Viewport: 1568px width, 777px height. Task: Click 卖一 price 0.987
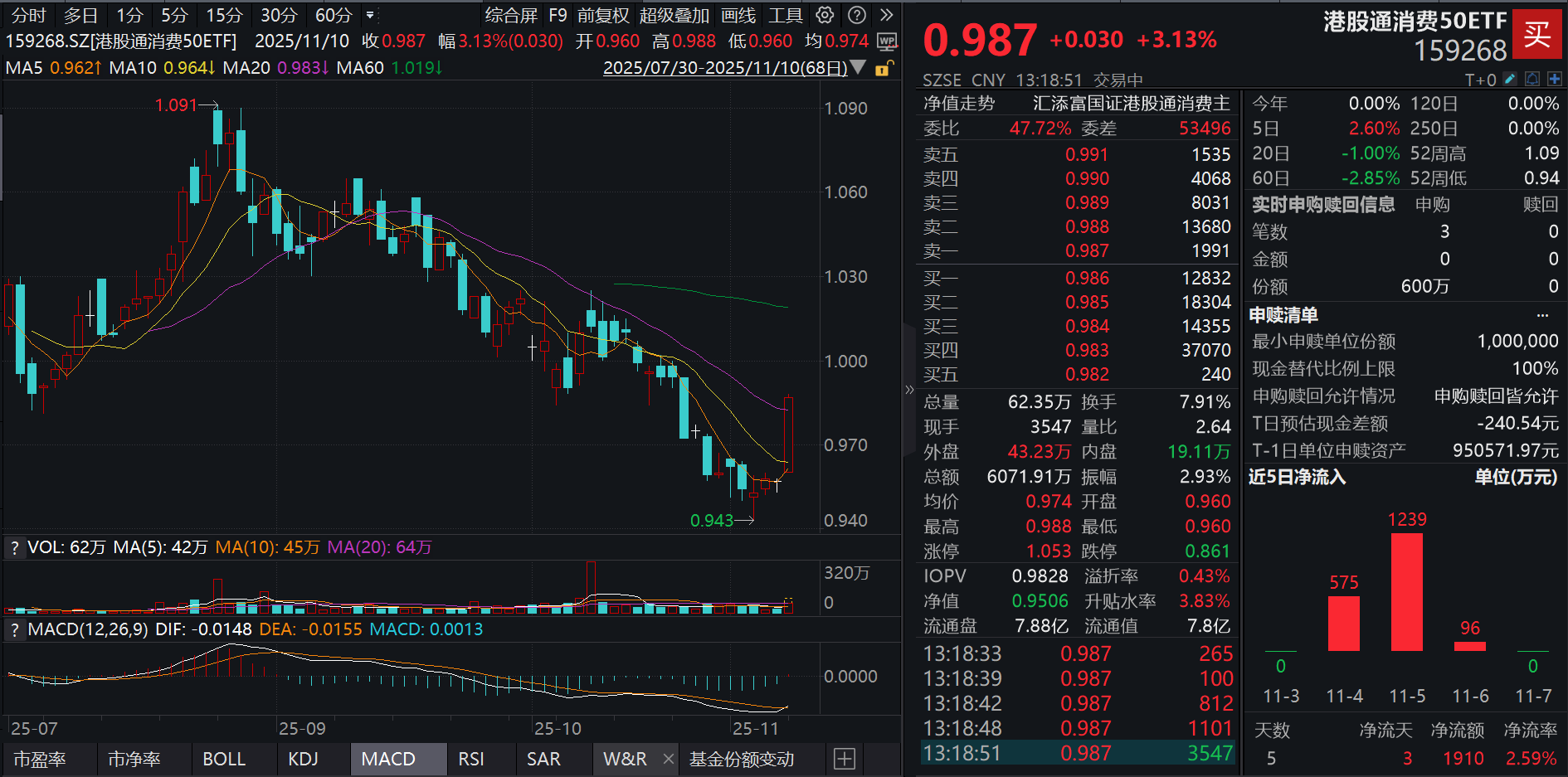click(1087, 250)
